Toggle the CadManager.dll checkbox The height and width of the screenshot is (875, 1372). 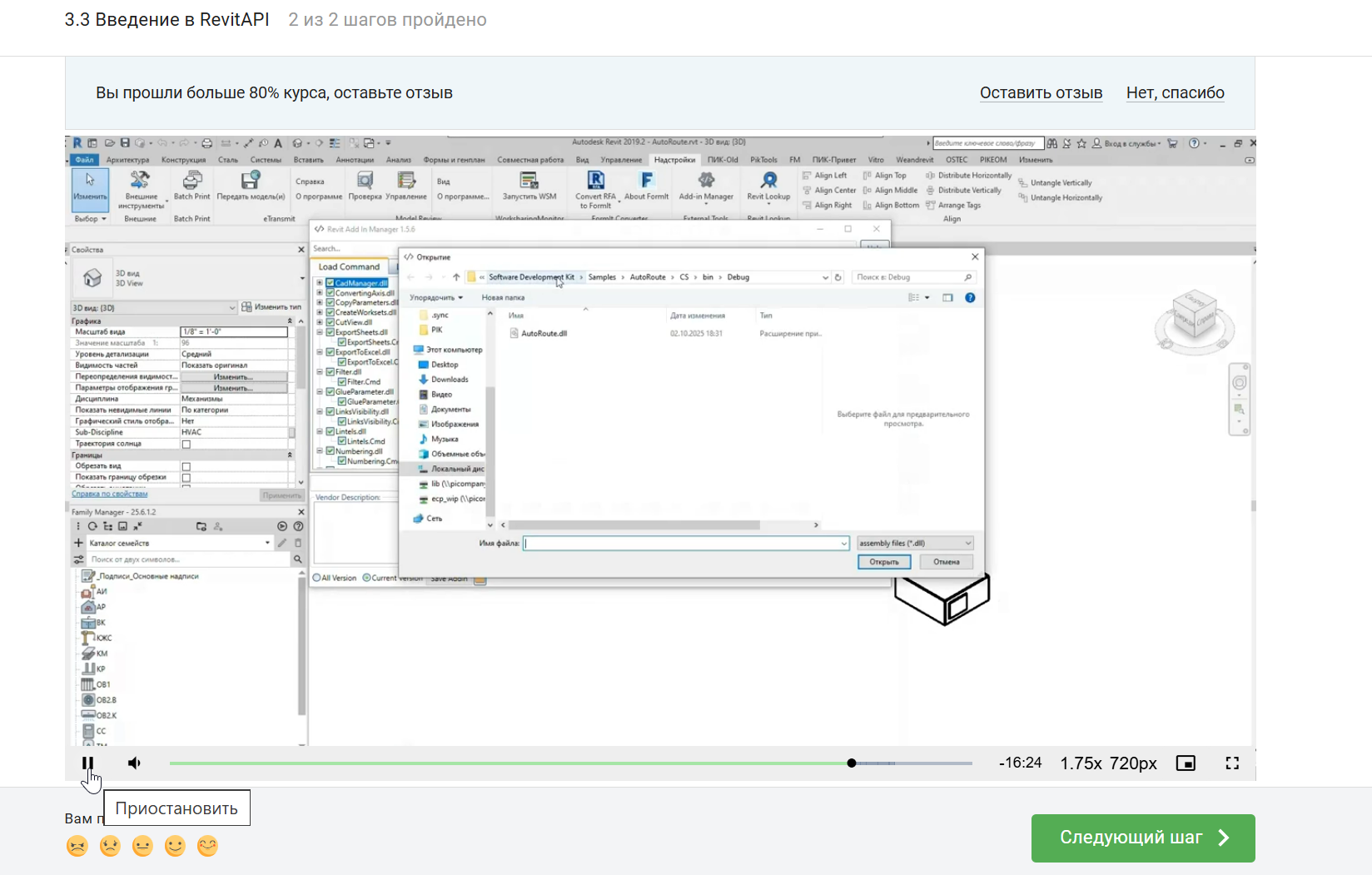331,283
